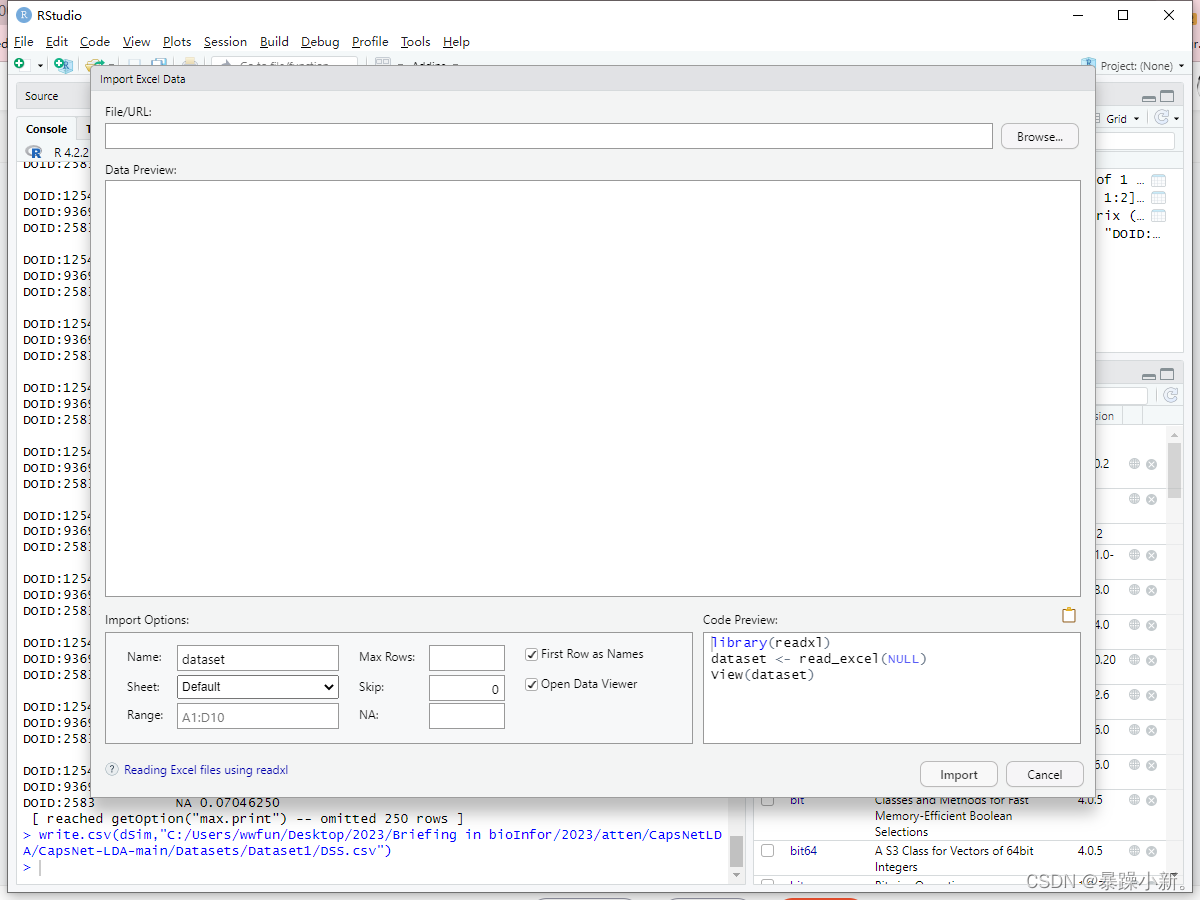This screenshot has height=900, width=1200.
Task: Open data viewer grid icon, second environment row
Action: [1158, 198]
